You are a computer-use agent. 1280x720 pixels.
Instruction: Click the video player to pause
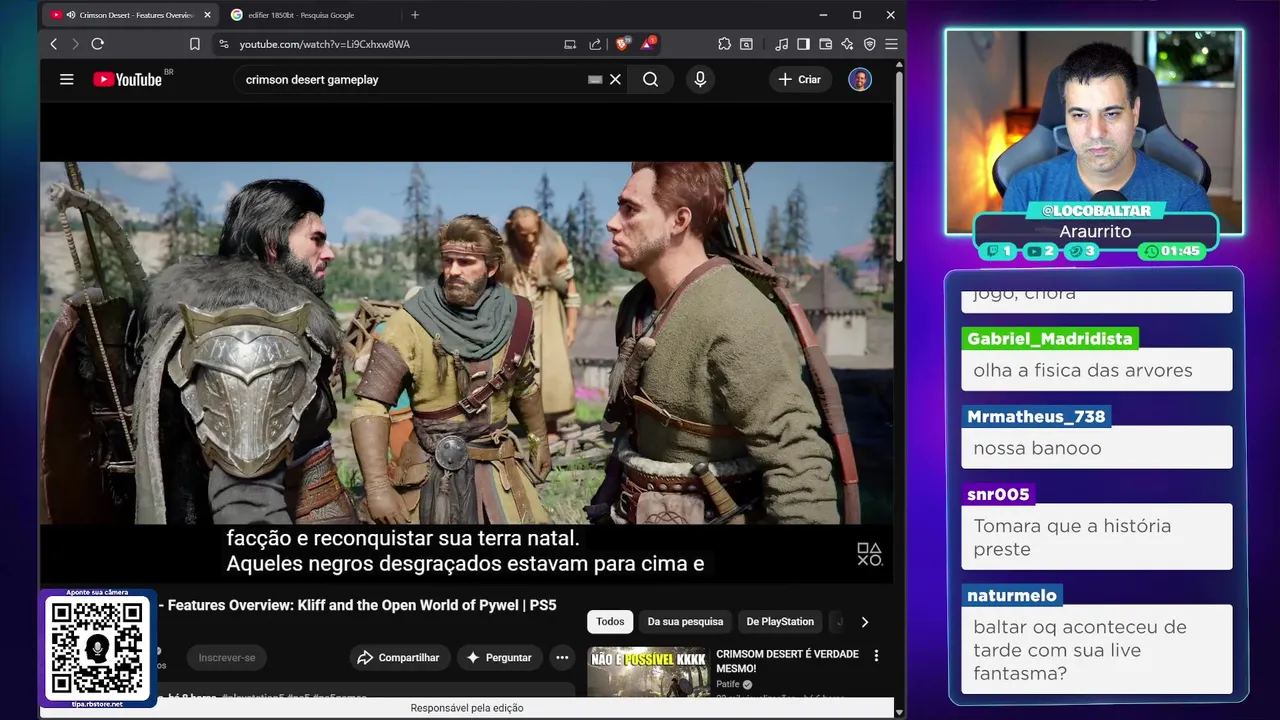click(466, 343)
